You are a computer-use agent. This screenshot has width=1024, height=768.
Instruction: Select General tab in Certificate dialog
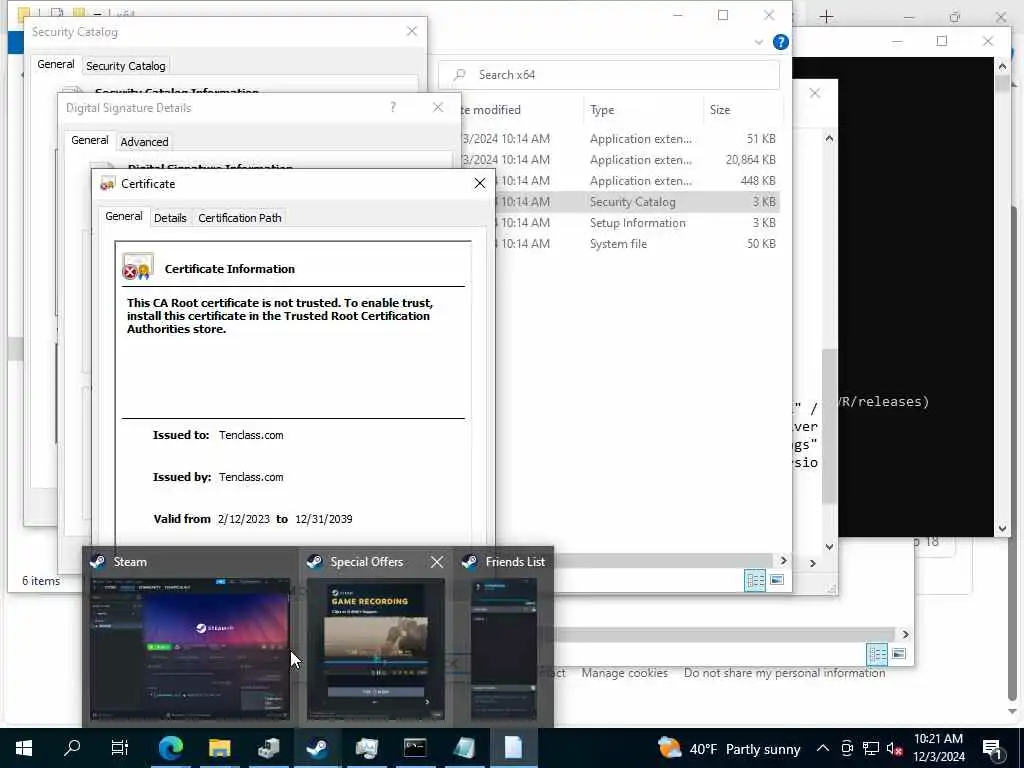pyautogui.click(x=123, y=216)
